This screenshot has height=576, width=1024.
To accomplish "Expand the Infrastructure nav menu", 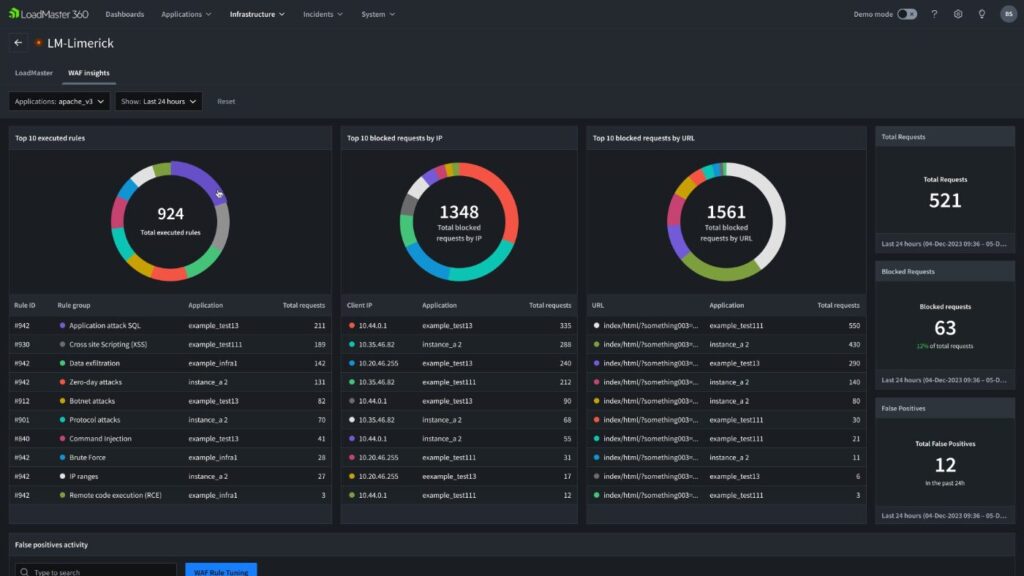I will (257, 14).
